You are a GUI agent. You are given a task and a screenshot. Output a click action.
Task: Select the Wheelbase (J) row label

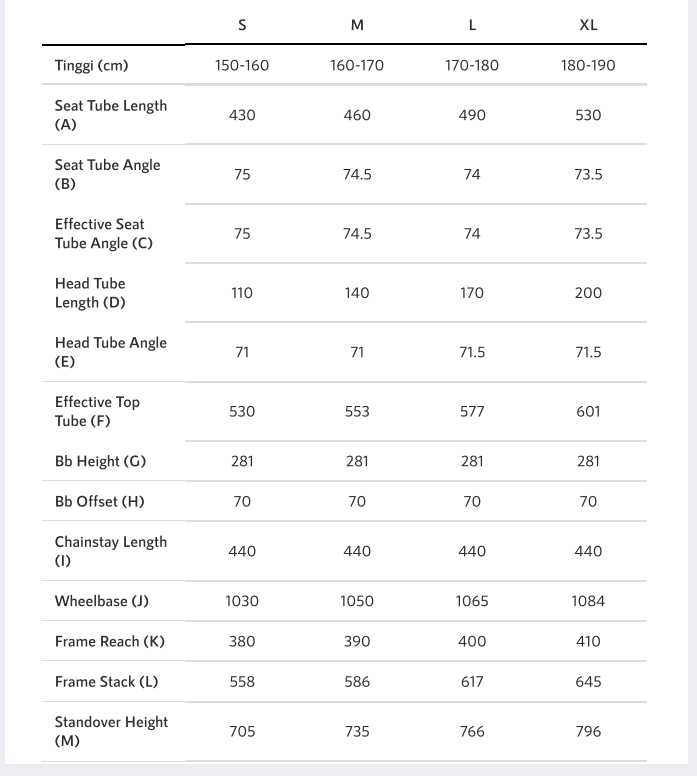102,602
